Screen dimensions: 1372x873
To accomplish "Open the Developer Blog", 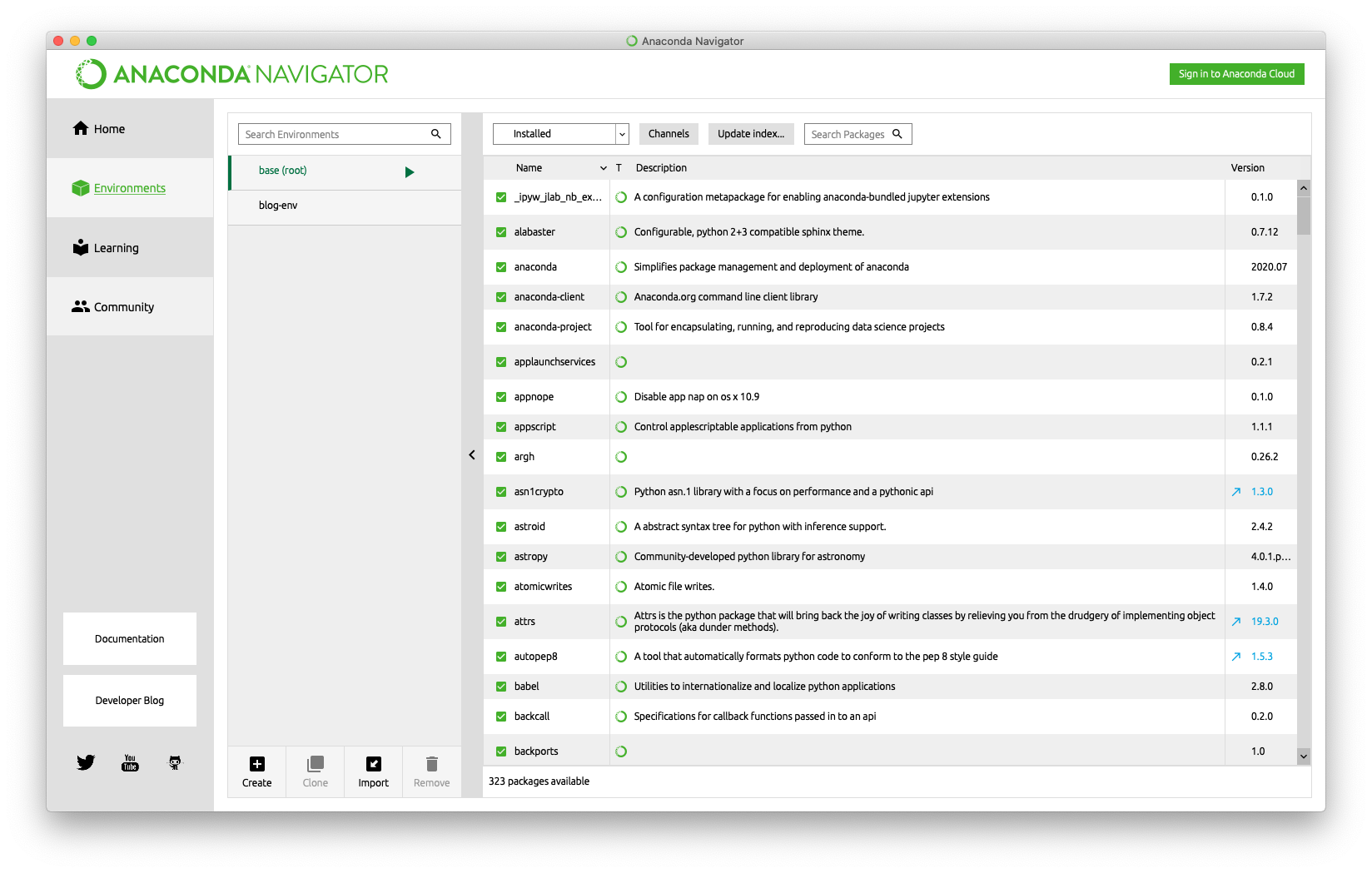I will 129,700.
